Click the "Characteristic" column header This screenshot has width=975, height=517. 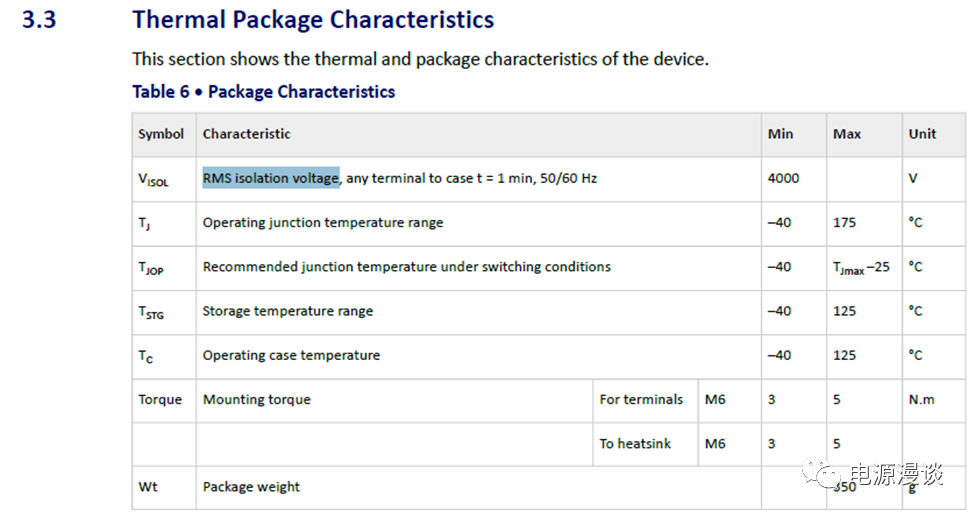(247, 134)
